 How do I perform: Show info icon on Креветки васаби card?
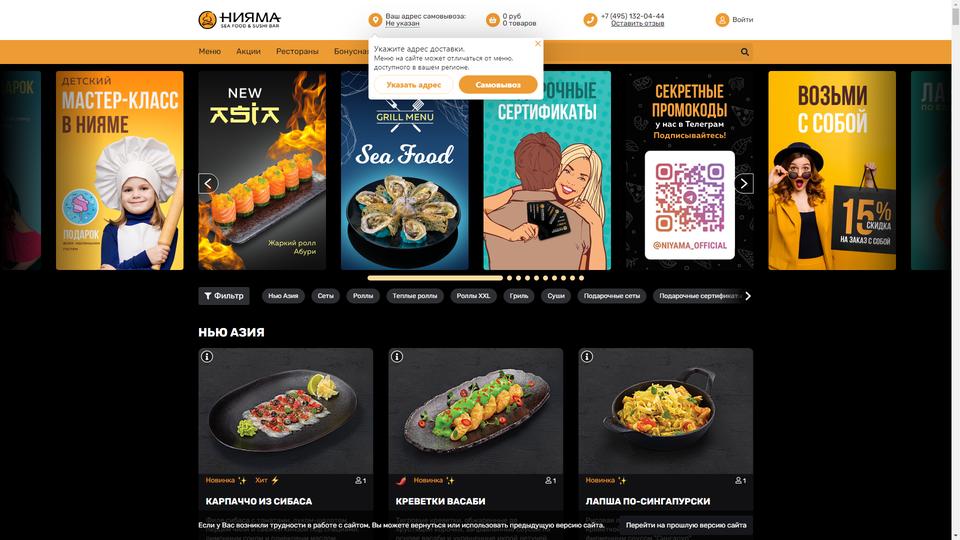click(397, 356)
